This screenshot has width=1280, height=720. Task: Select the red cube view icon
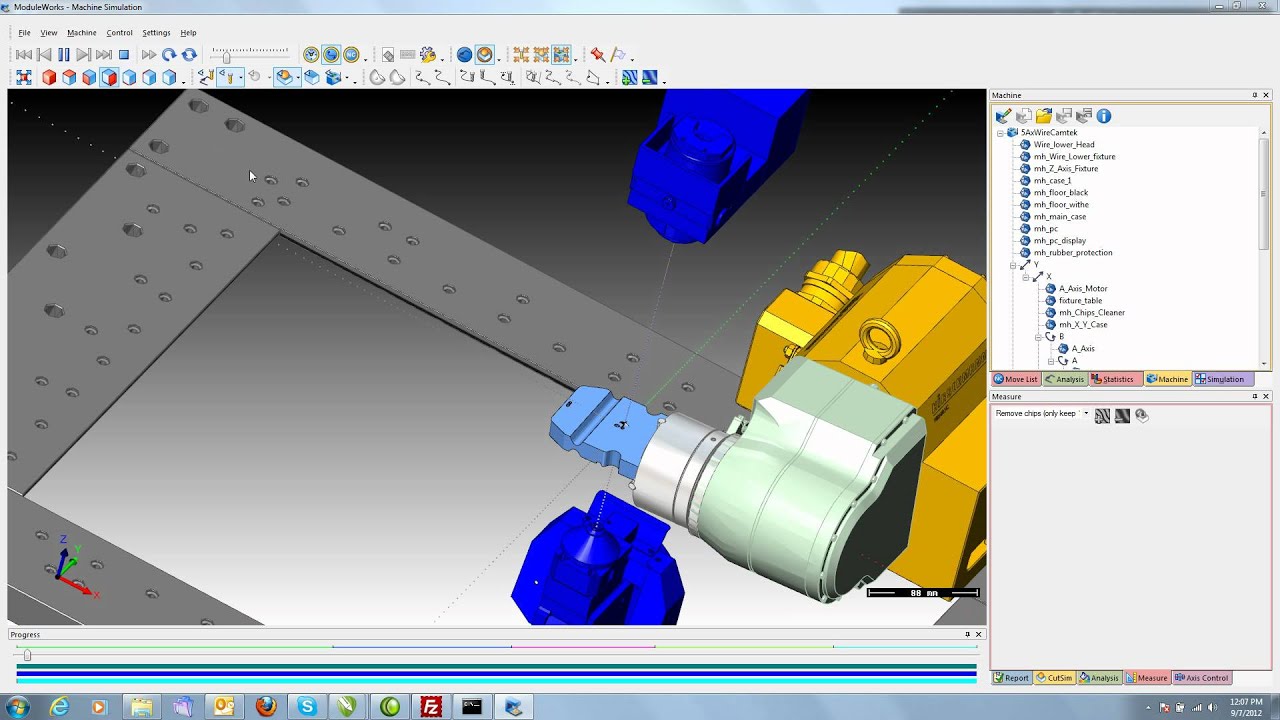[x=49, y=77]
